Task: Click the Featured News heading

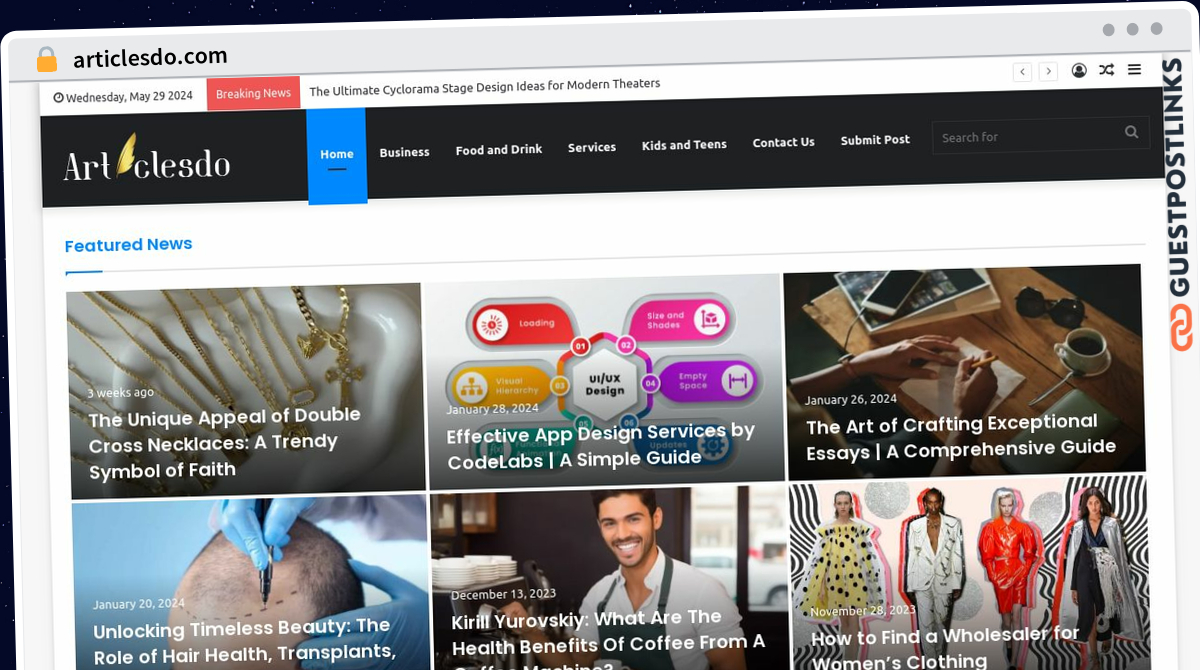Action: click(128, 245)
